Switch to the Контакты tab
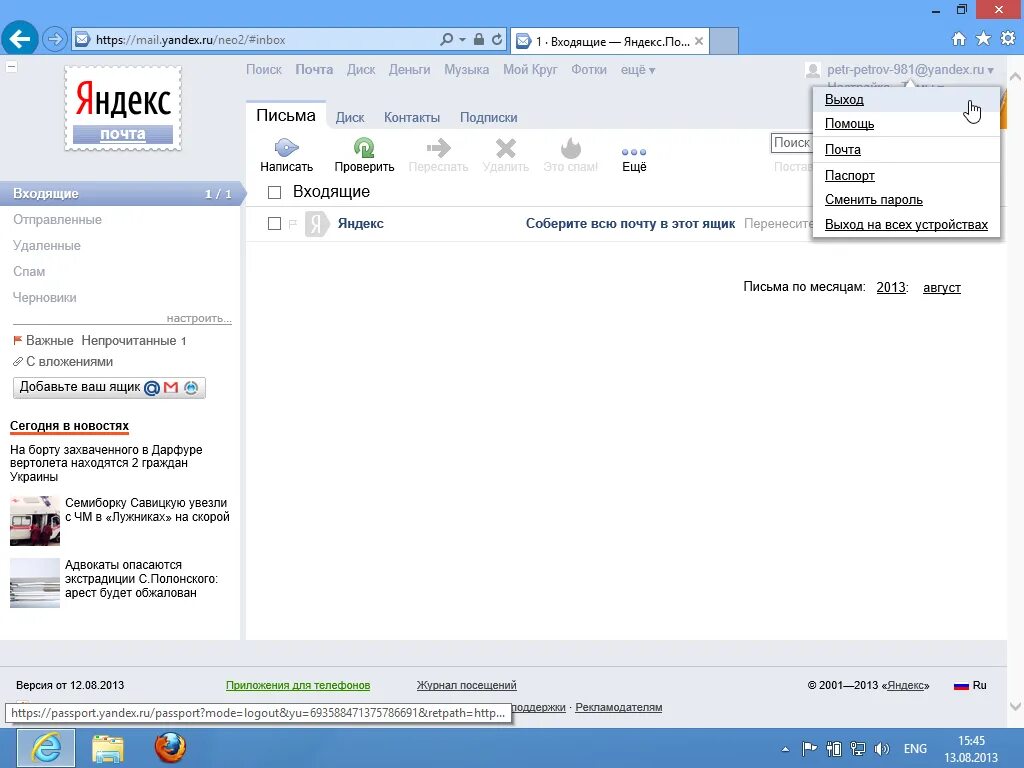1024x768 pixels. click(x=412, y=118)
